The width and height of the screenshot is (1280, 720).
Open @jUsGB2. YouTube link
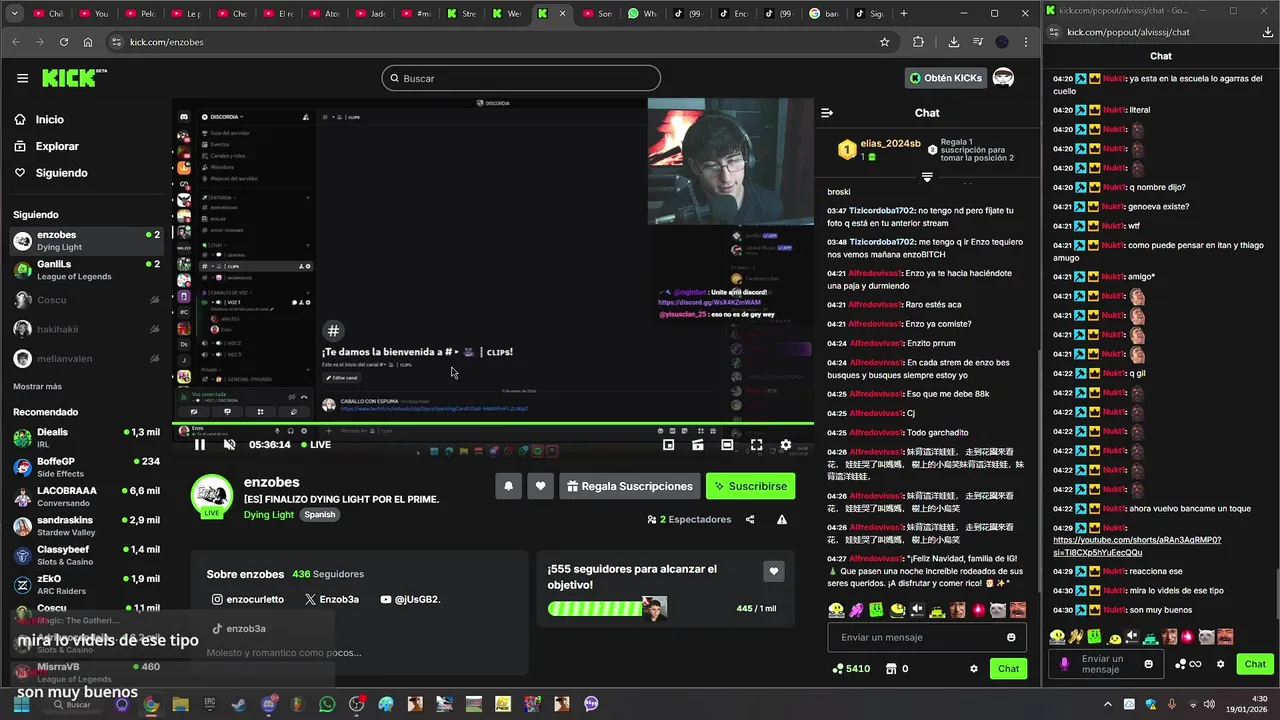click(410, 600)
